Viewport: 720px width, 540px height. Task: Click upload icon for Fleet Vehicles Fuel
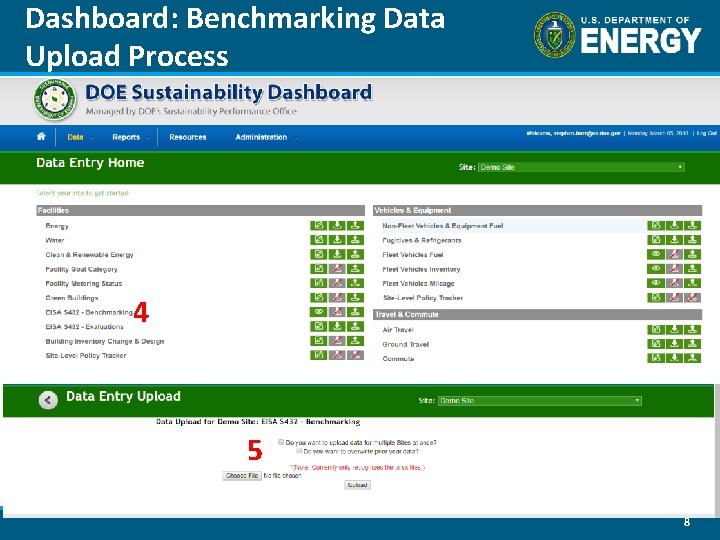click(692, 254)
